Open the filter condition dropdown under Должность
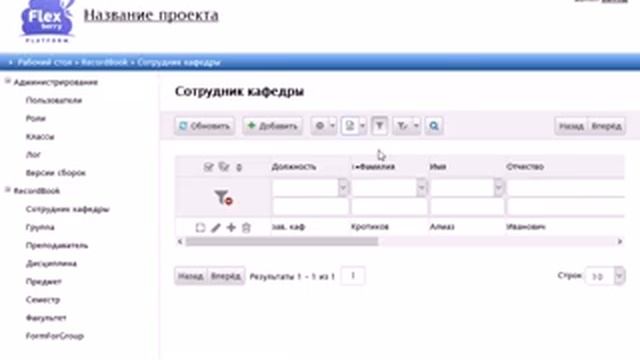 [343, 188]
